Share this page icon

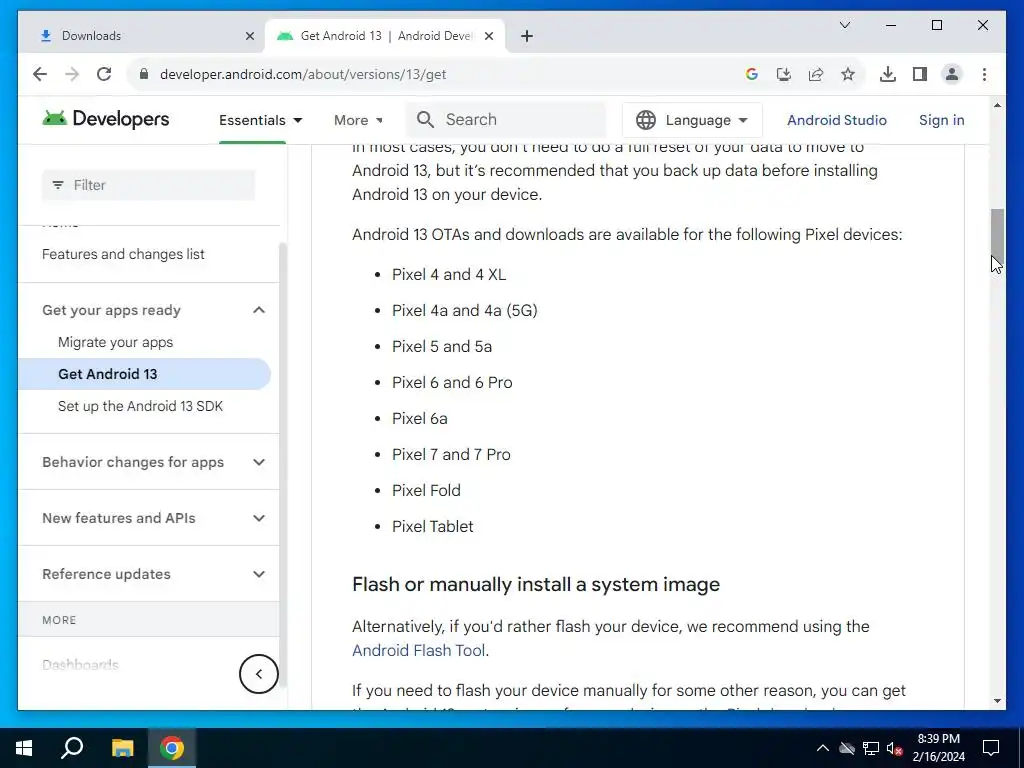(816, 74)
